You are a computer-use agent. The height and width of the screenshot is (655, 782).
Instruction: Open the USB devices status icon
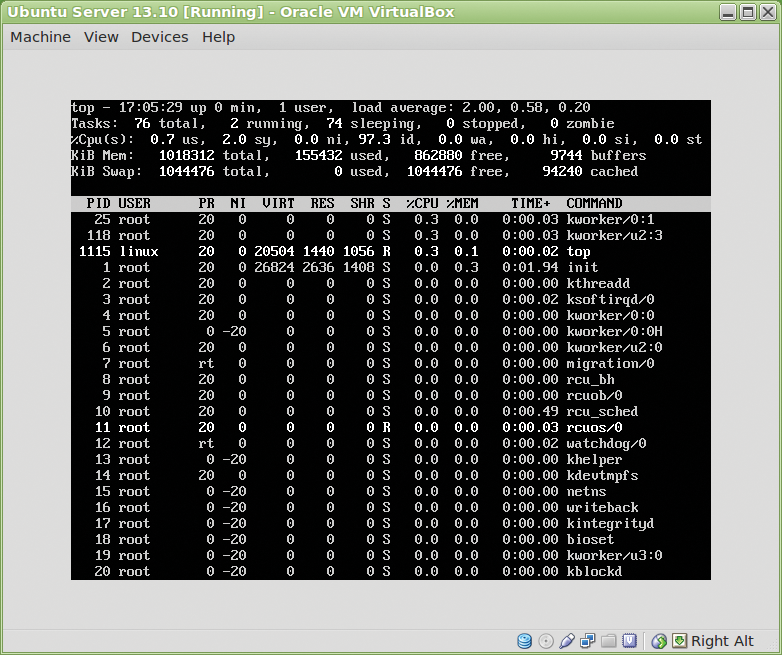[x=567, y=641]
